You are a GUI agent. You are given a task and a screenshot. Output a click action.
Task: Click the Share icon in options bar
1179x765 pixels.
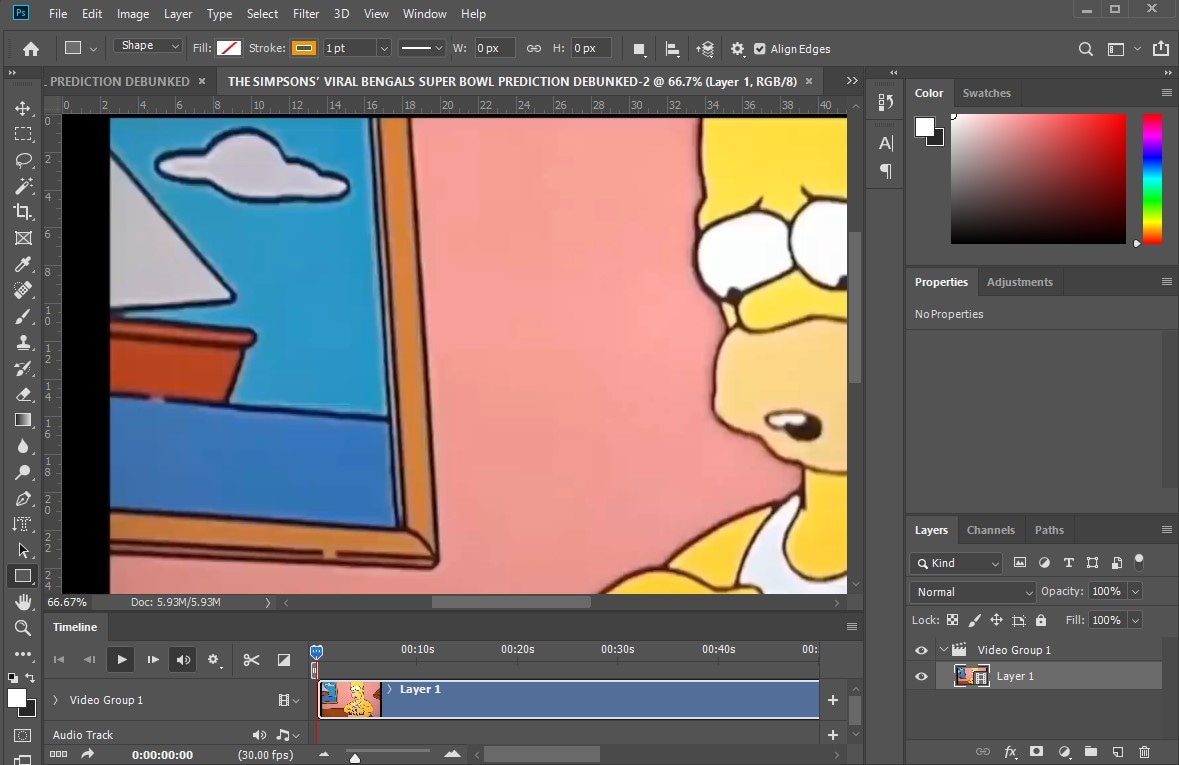click(1160, 48)
